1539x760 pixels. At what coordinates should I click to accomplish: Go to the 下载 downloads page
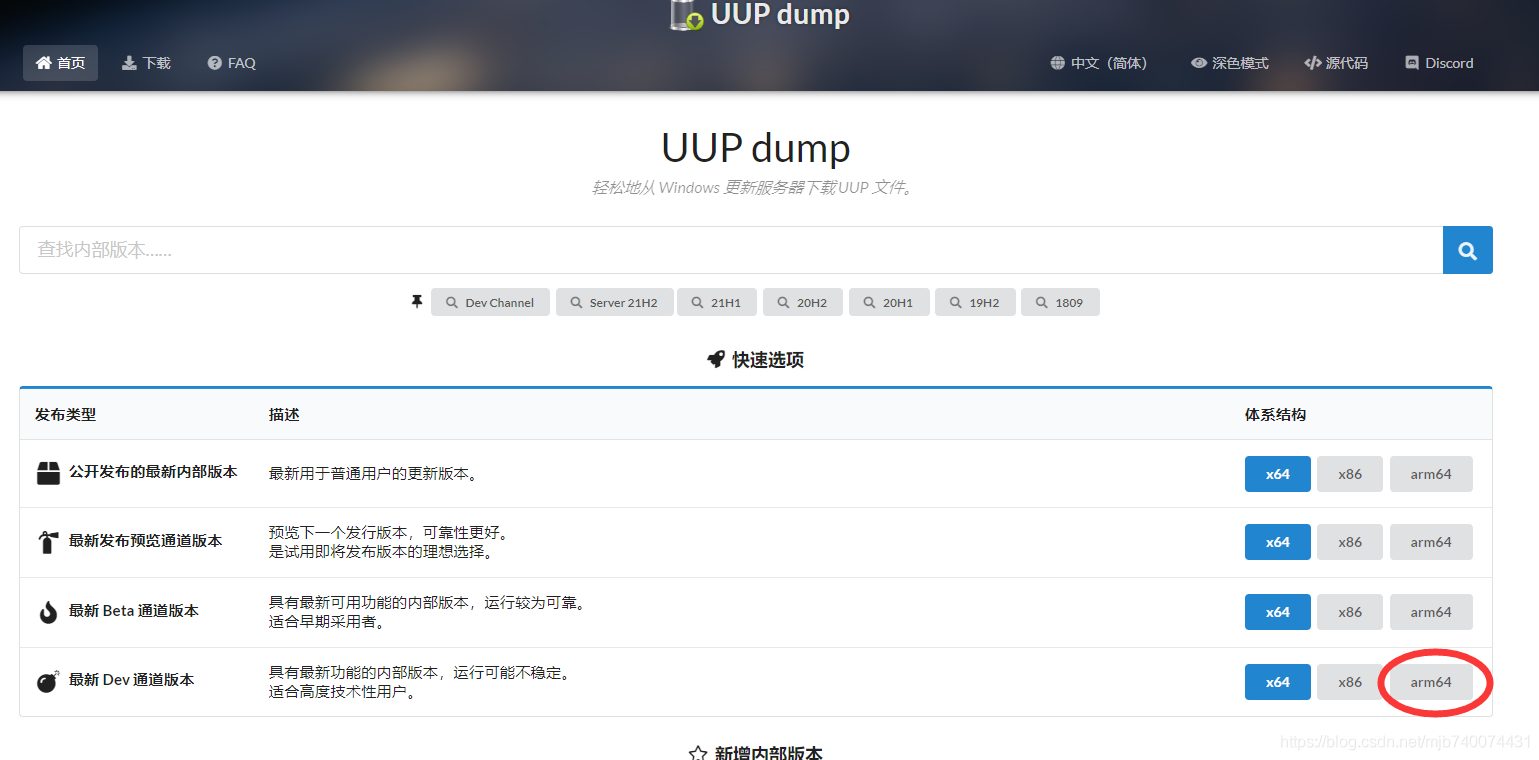coord(146,63)
